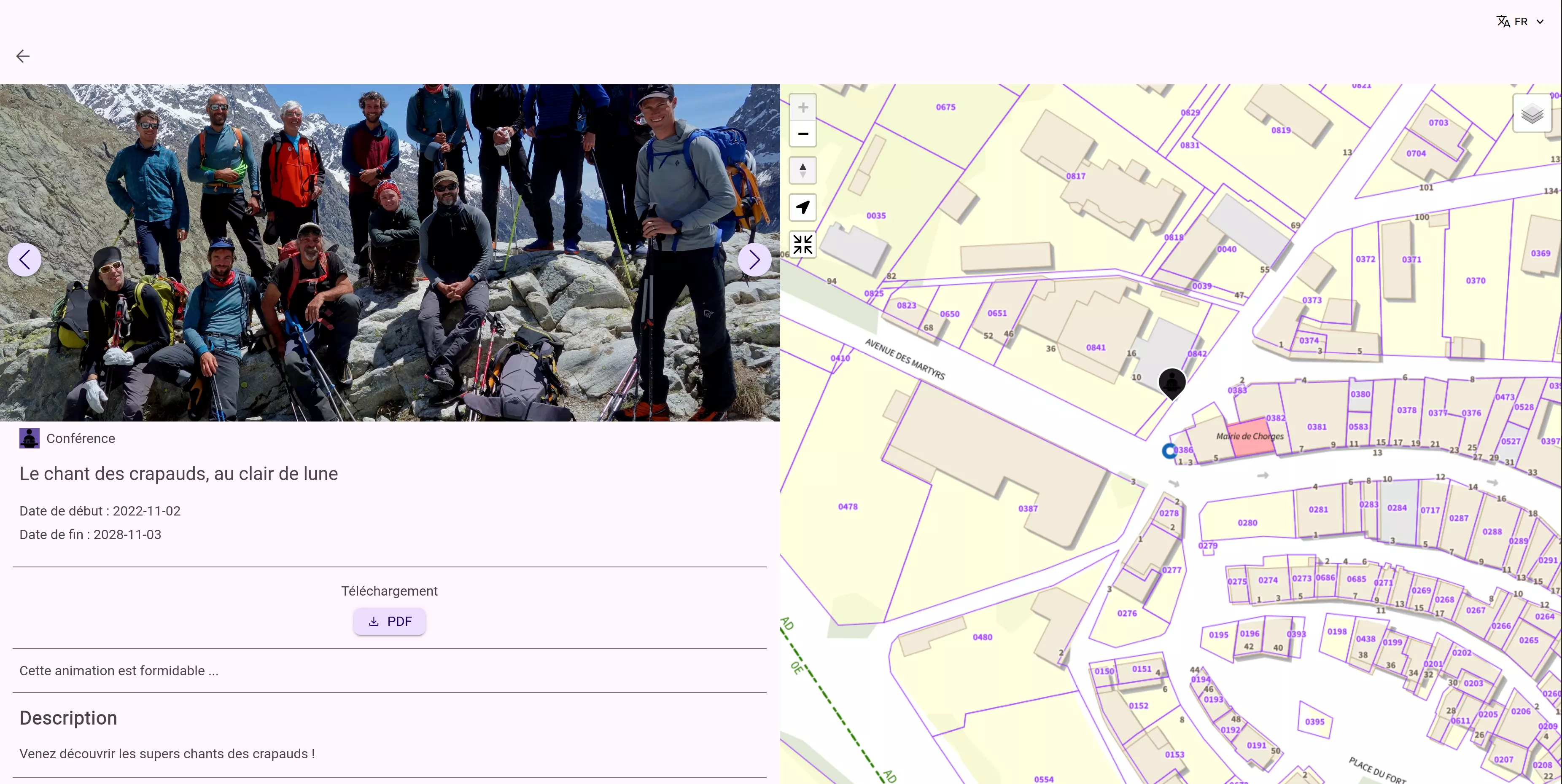Click parcel label 0819 on map
The height and width of the screenshot is (784, 1562).
click(x=1281, y=130)
